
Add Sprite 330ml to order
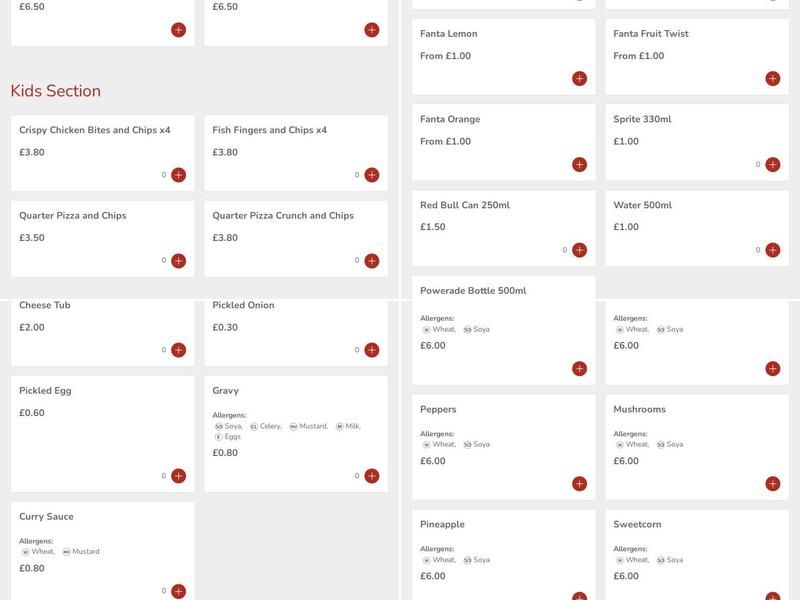coord(772,165)
